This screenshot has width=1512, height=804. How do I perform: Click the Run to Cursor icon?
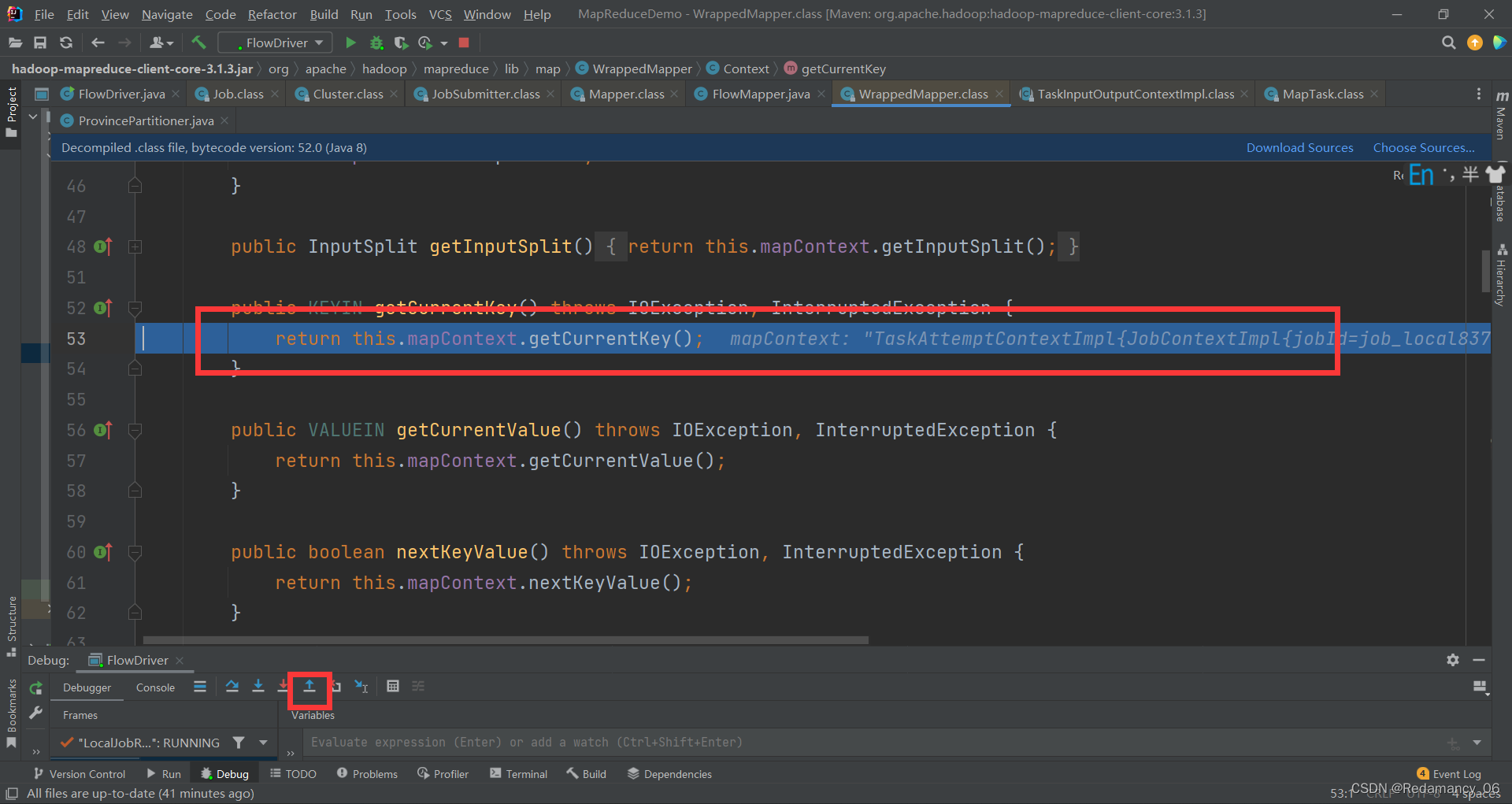361,686
